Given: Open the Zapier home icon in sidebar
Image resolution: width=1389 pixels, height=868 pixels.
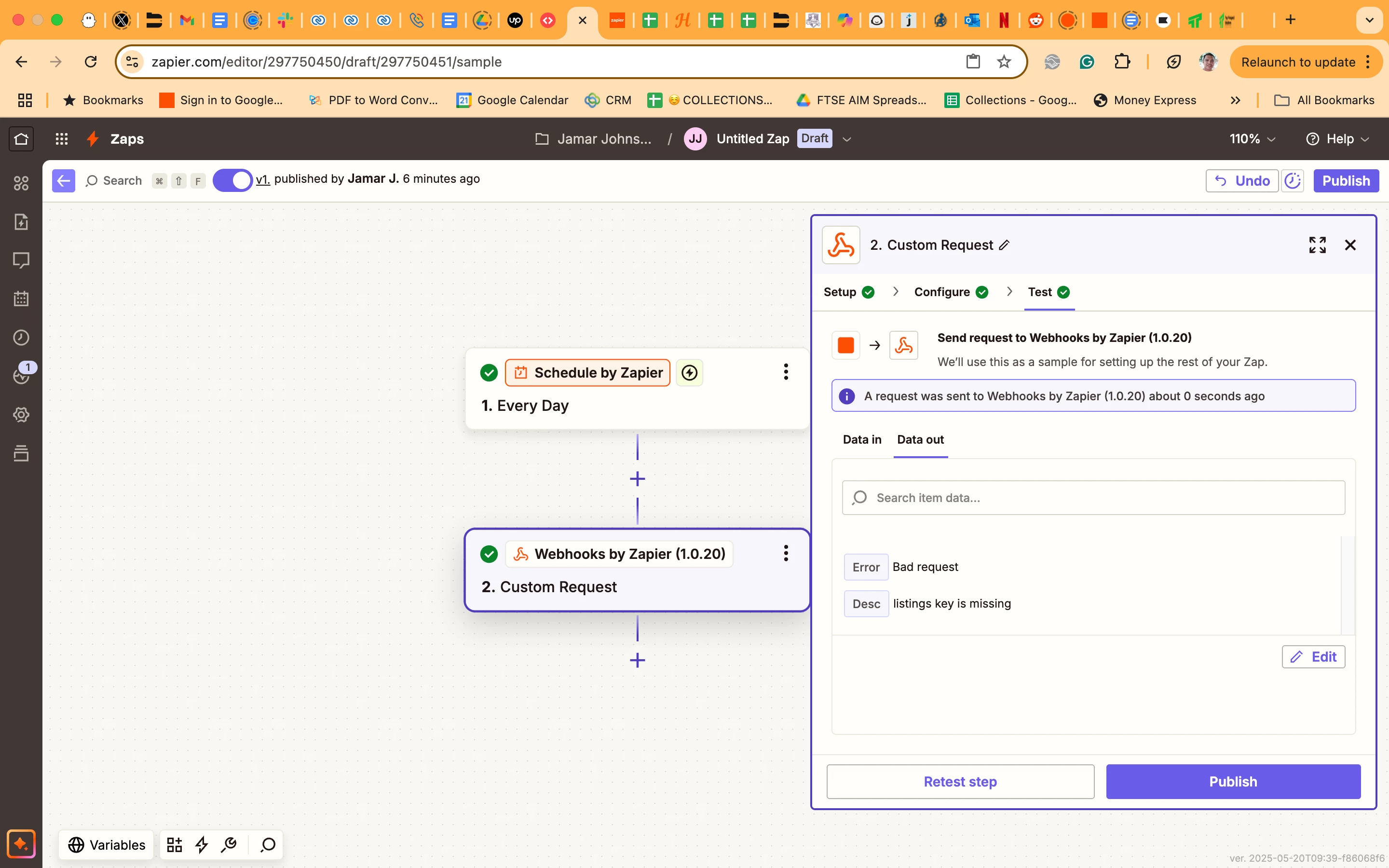Looking at the screenshot, I should tap(21, 139).
